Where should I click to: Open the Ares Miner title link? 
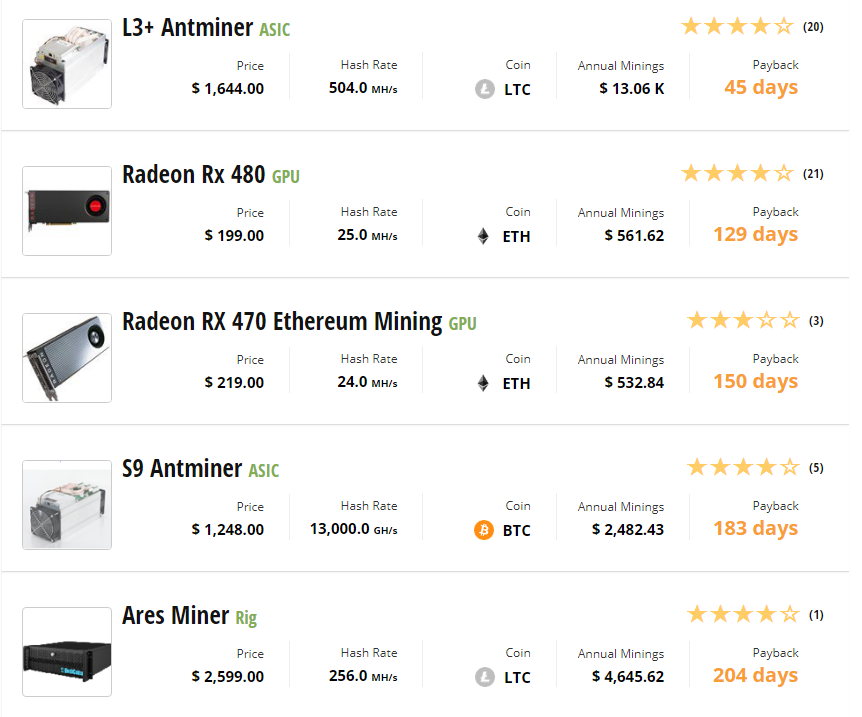[175, 615]
